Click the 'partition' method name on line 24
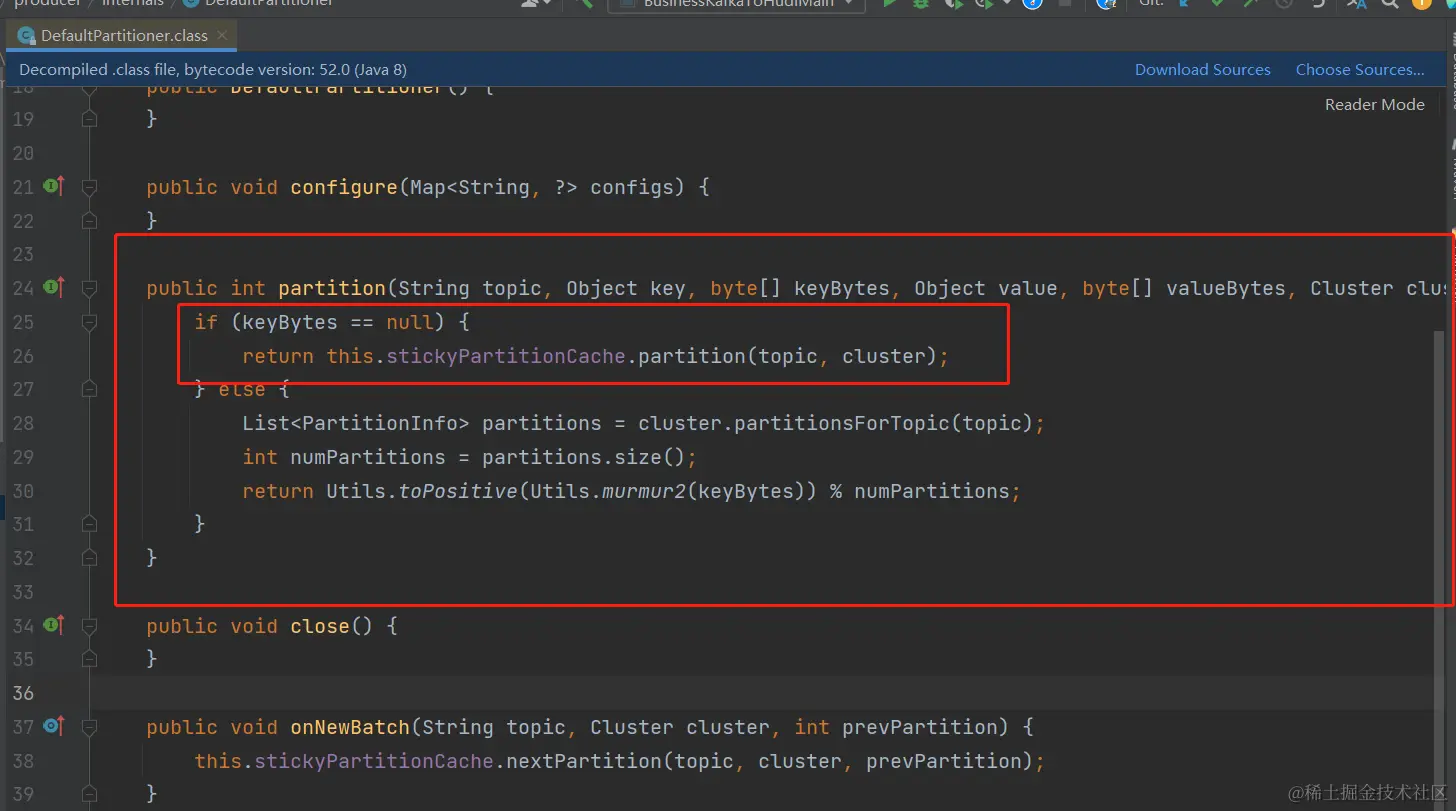 pos(332,288)
